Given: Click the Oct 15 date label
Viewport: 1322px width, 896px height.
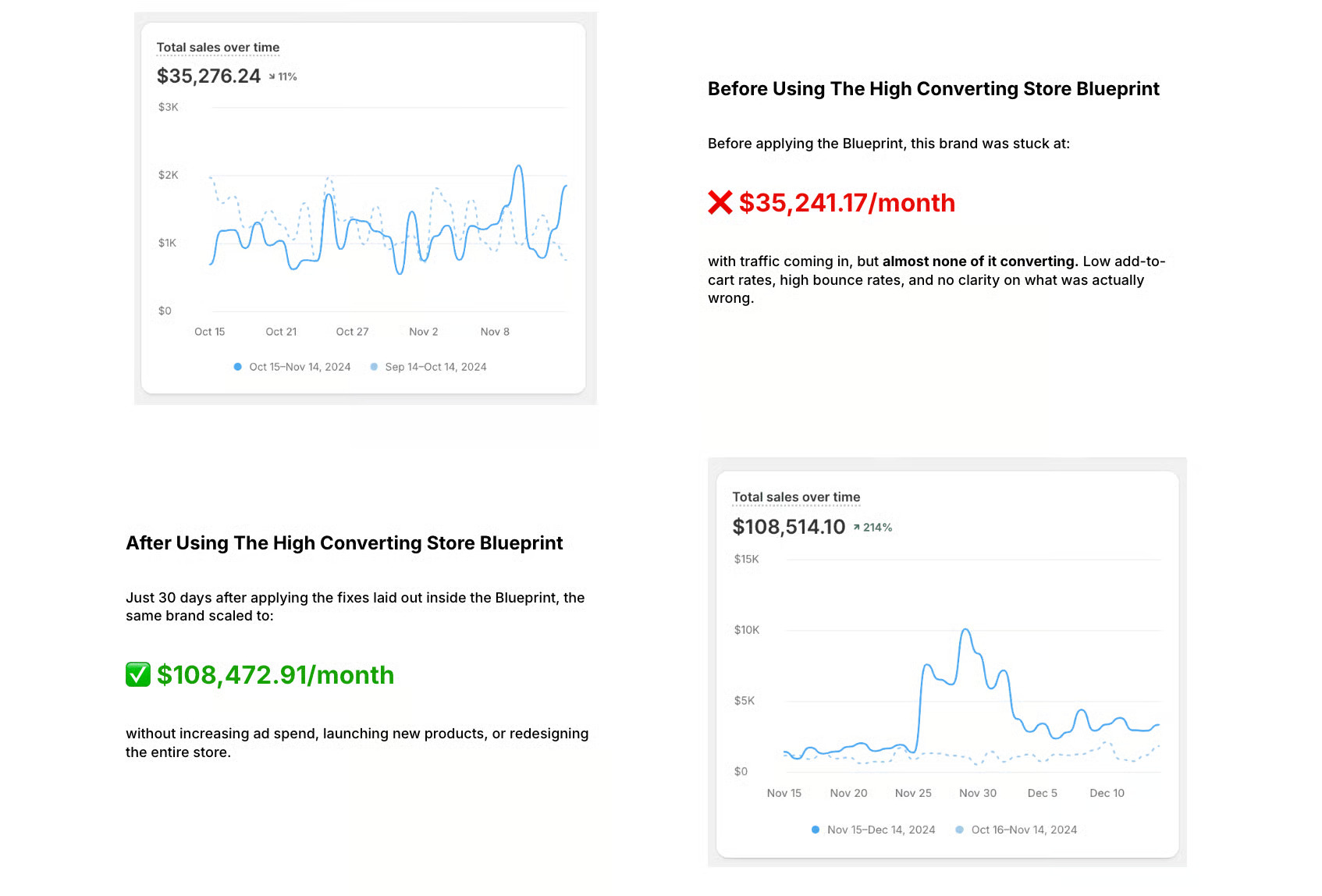Looking at the screenshot, I should tap(210, 332).
